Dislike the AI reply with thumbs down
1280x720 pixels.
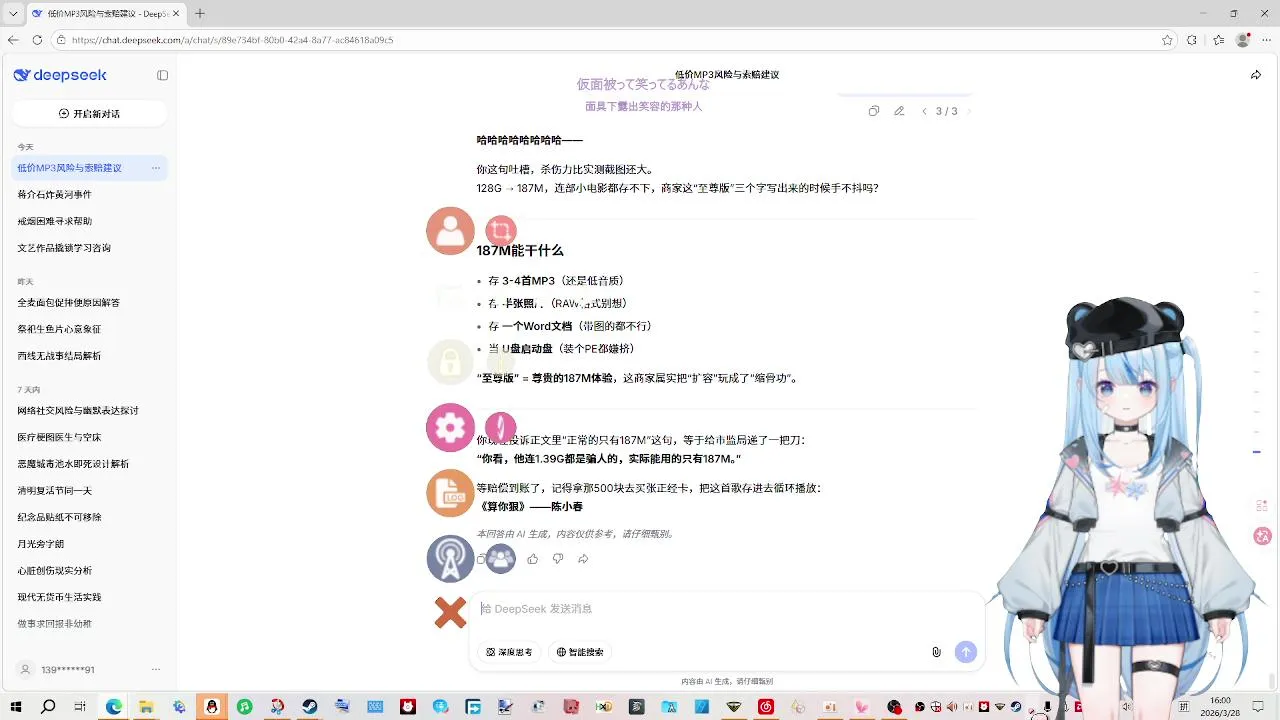[x=558, y=559]
